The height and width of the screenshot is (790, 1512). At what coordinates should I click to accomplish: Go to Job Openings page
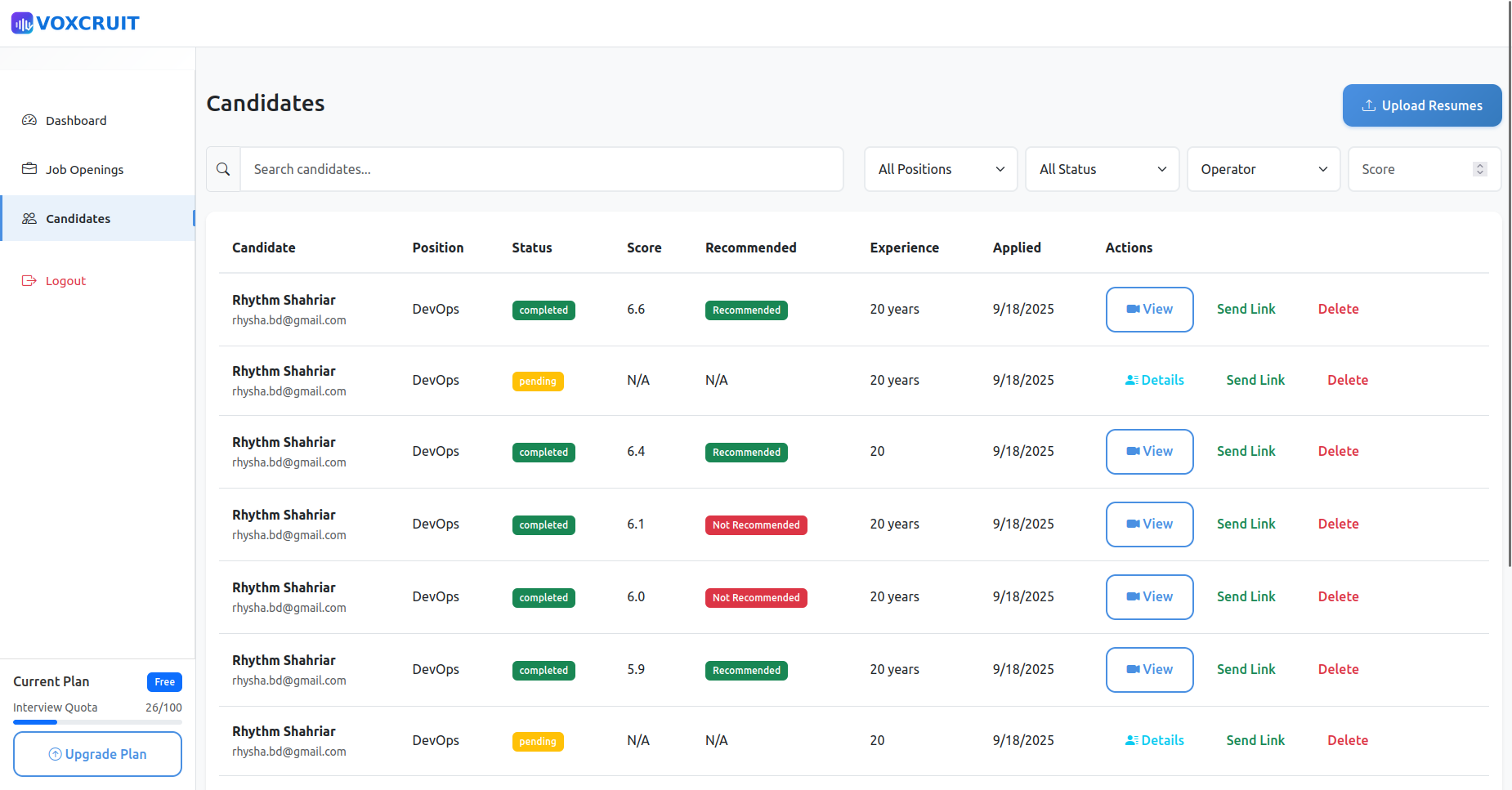click(x=84, y=169)
